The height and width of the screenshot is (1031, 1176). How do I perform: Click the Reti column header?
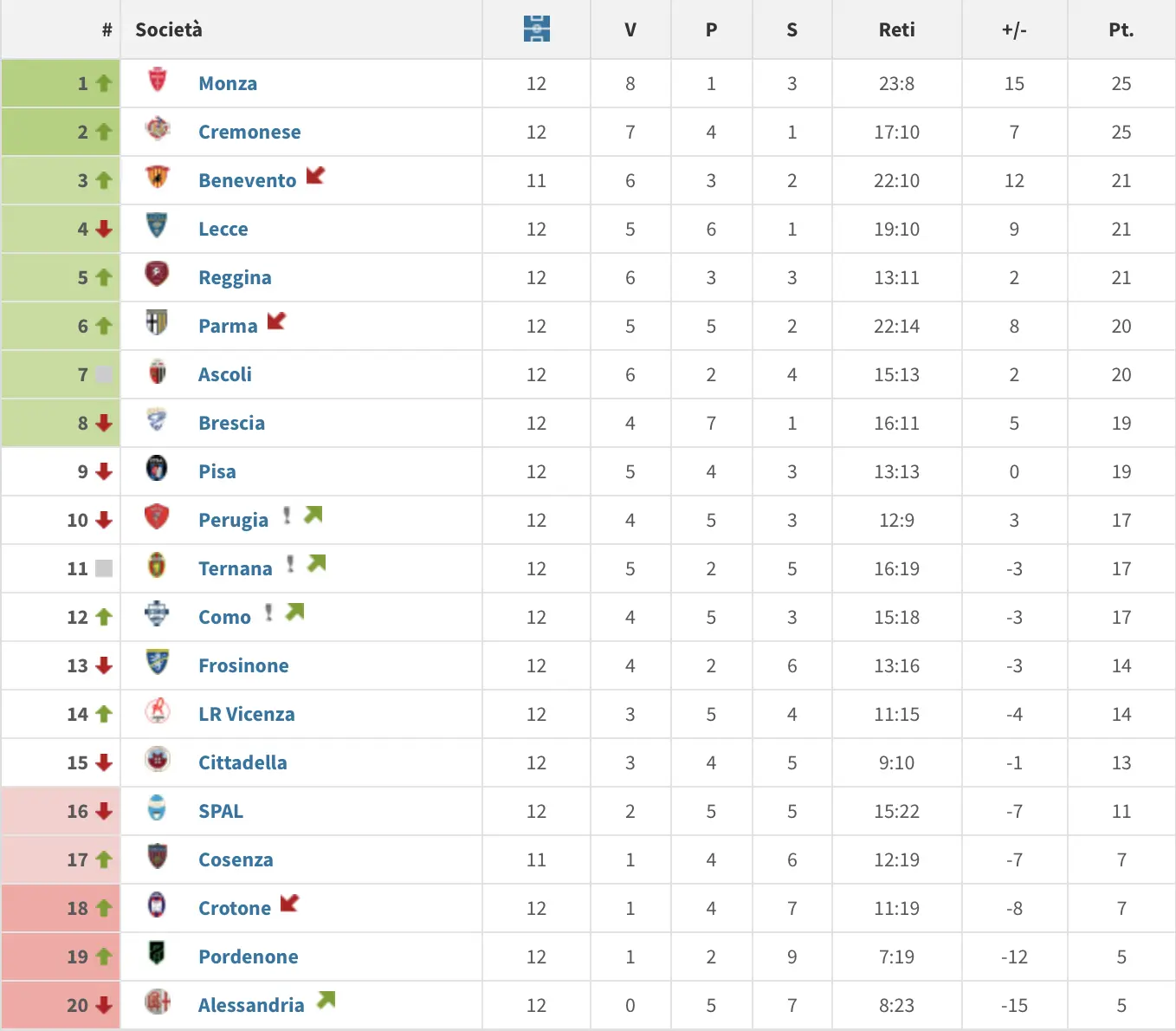[x=896, y=29]
